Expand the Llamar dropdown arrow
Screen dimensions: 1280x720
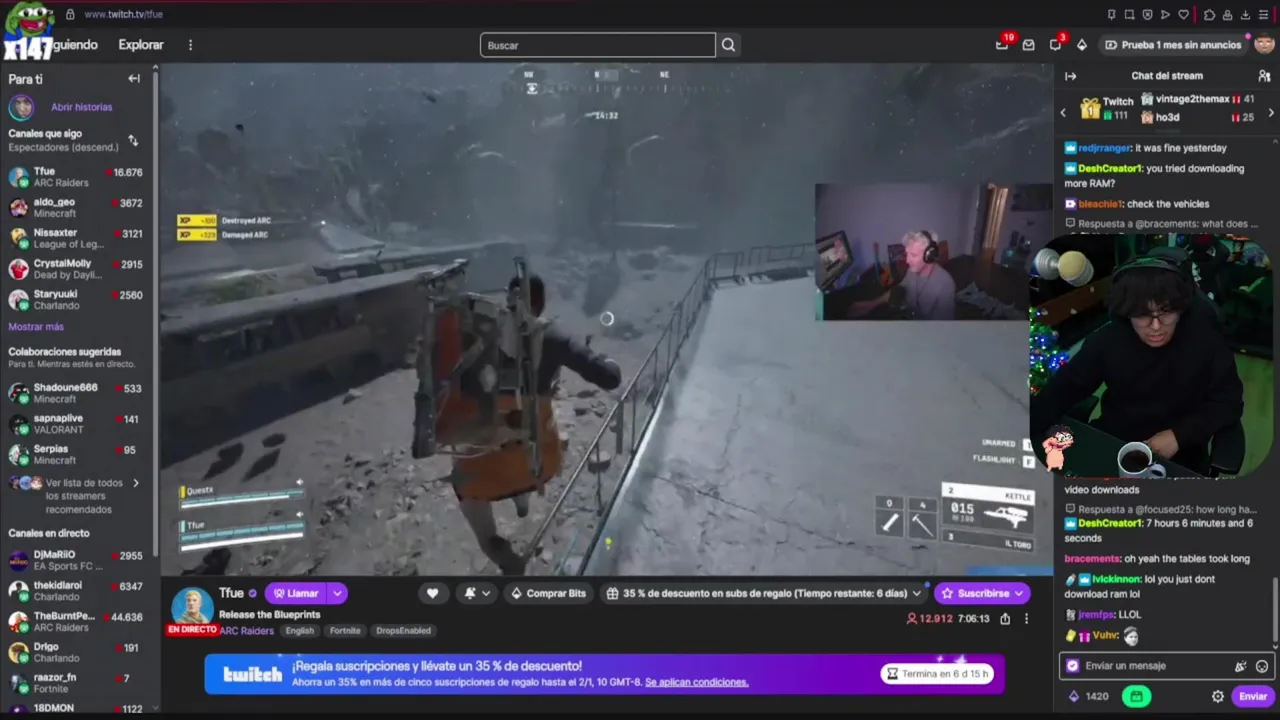337,593
